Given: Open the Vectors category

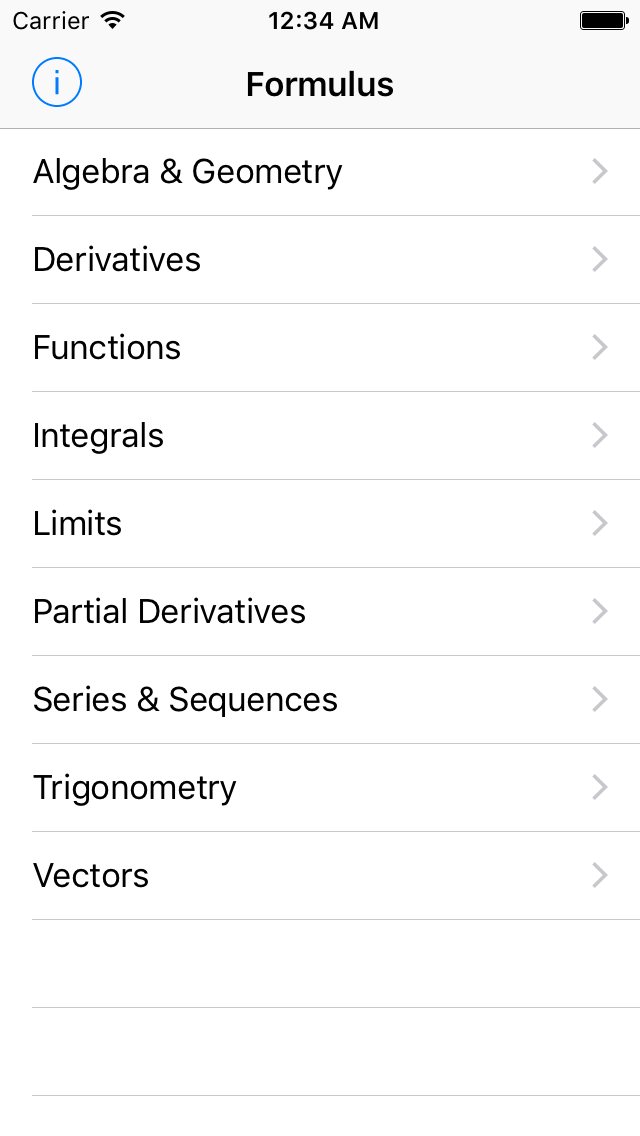Looking at the screenshot, I should [x=91, y=876].
